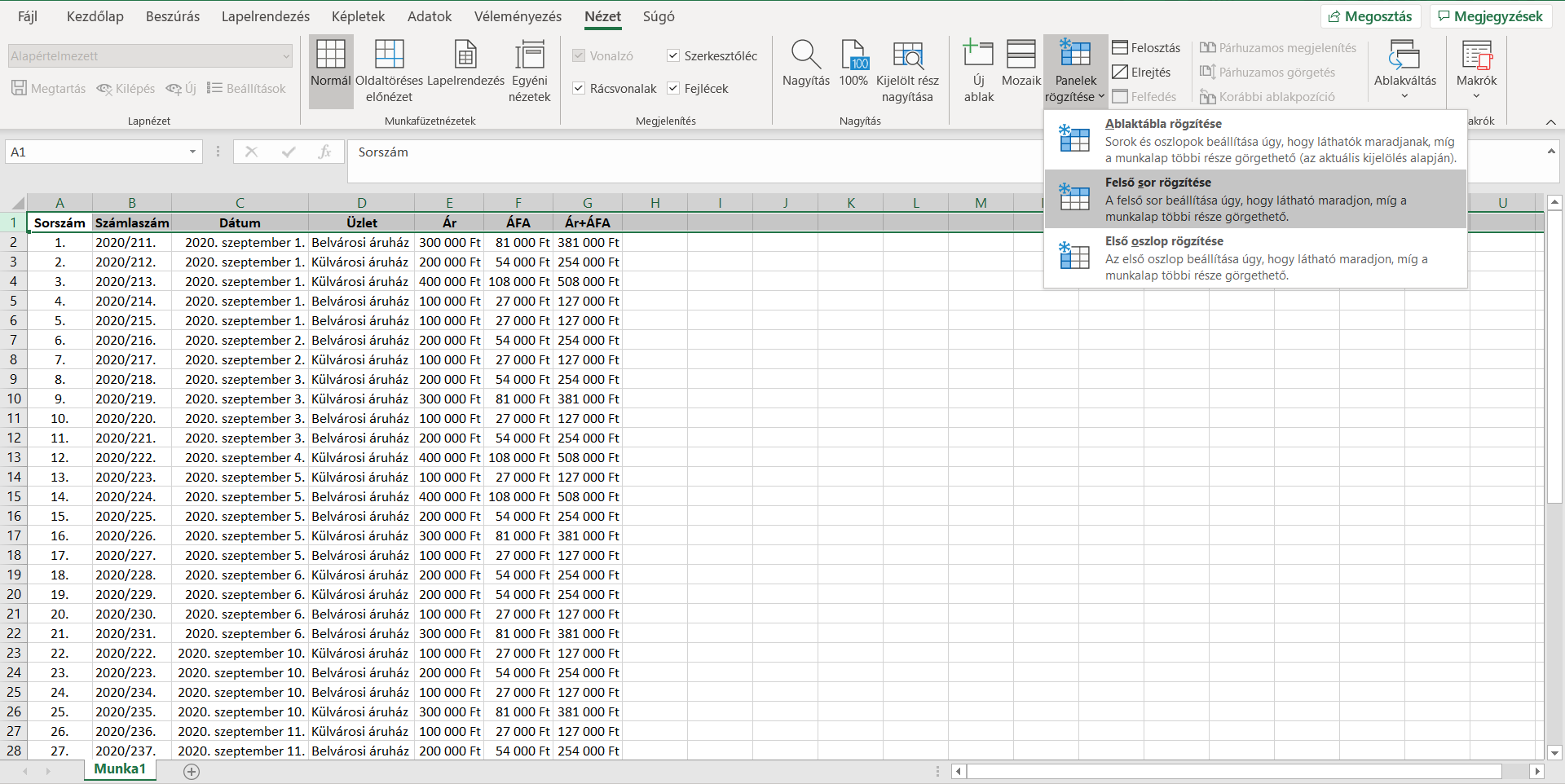The height and width of the screenshot is (784, 1565).
Task: Open the Képletek tab
Action: 358,16
